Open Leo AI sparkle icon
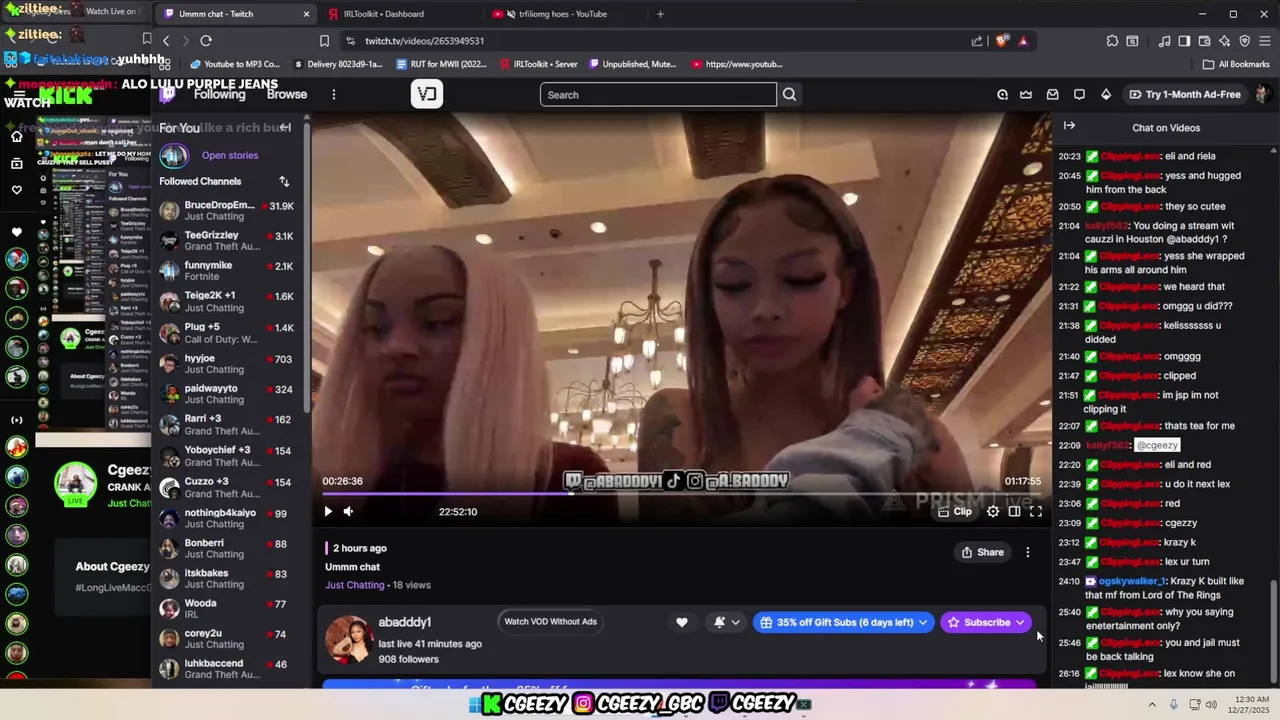This screenshot has width=1280, height=720. pyautogui.click(x=1224, y=41)
